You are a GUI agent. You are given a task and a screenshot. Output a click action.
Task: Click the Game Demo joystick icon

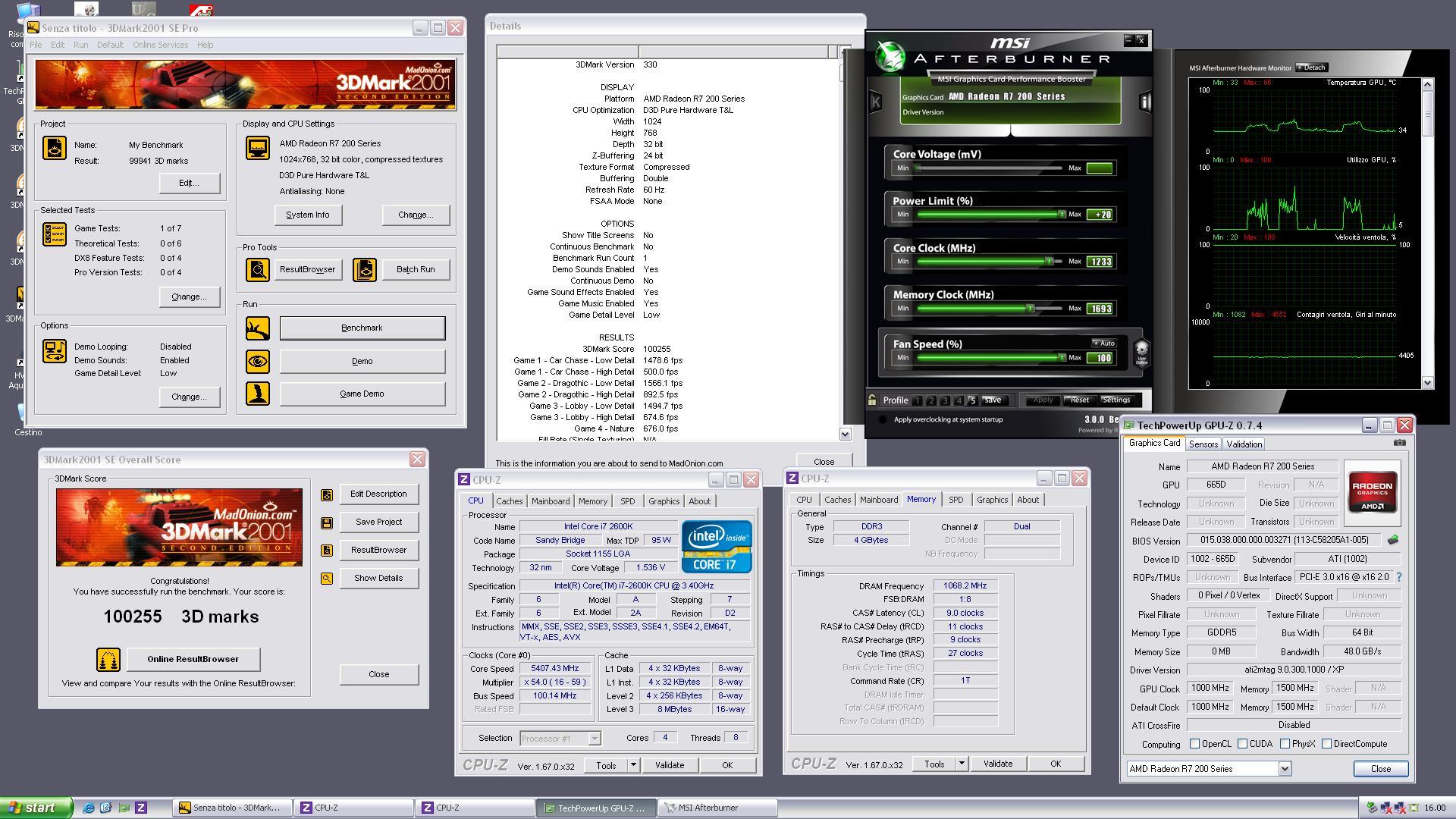pyautogui.click(x=258, y=394)
